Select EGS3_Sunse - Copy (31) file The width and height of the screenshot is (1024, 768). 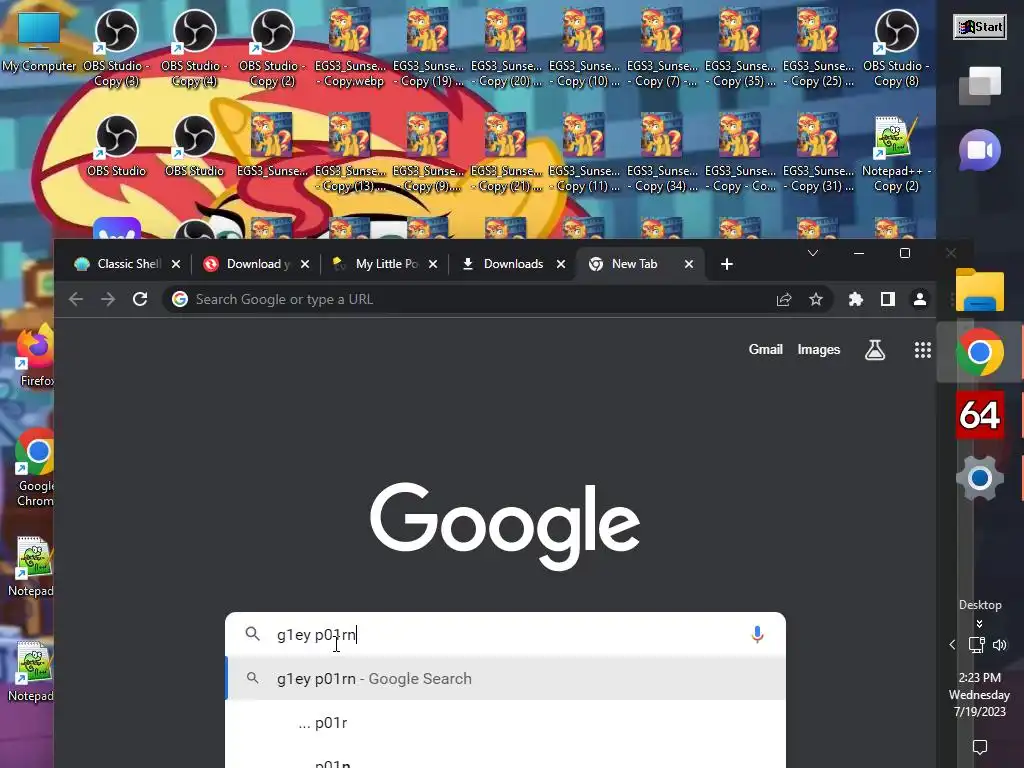[x=818, y=153]
